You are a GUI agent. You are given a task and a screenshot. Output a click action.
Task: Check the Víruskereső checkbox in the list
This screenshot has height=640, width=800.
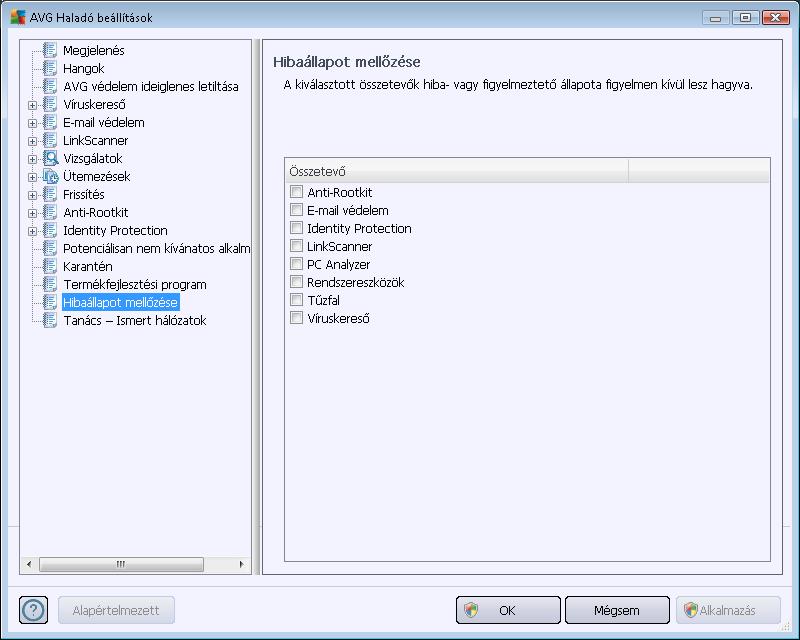296,318
